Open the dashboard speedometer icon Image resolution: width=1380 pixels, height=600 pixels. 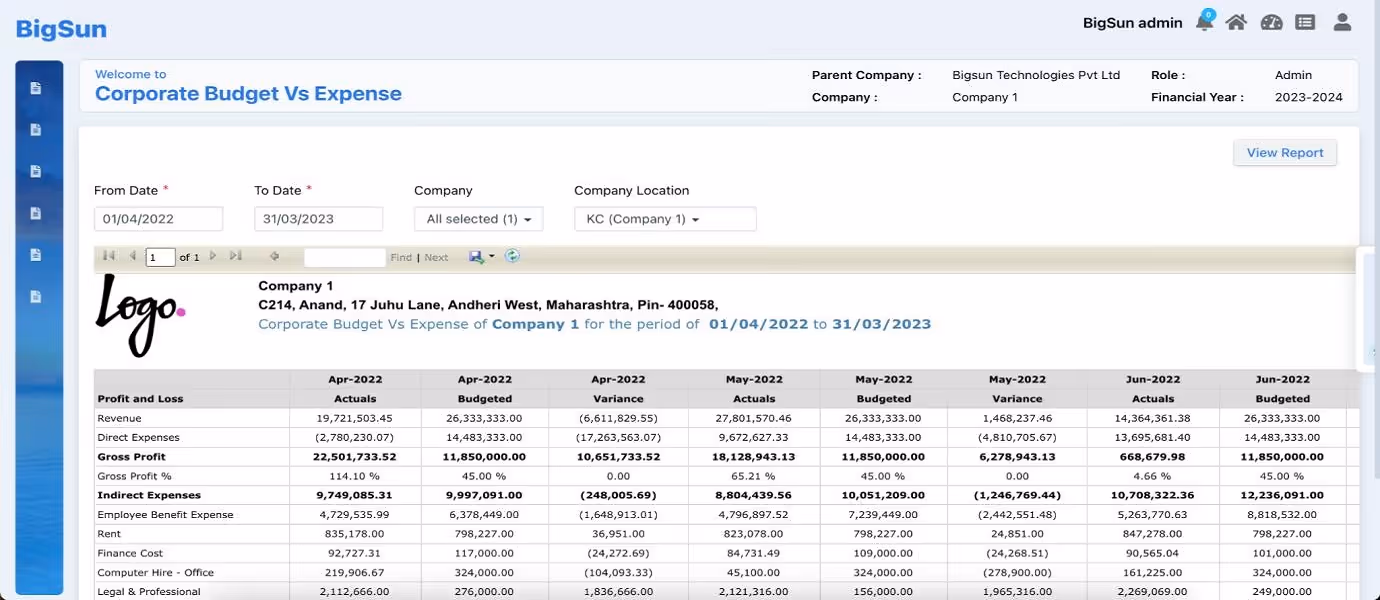1271,22
